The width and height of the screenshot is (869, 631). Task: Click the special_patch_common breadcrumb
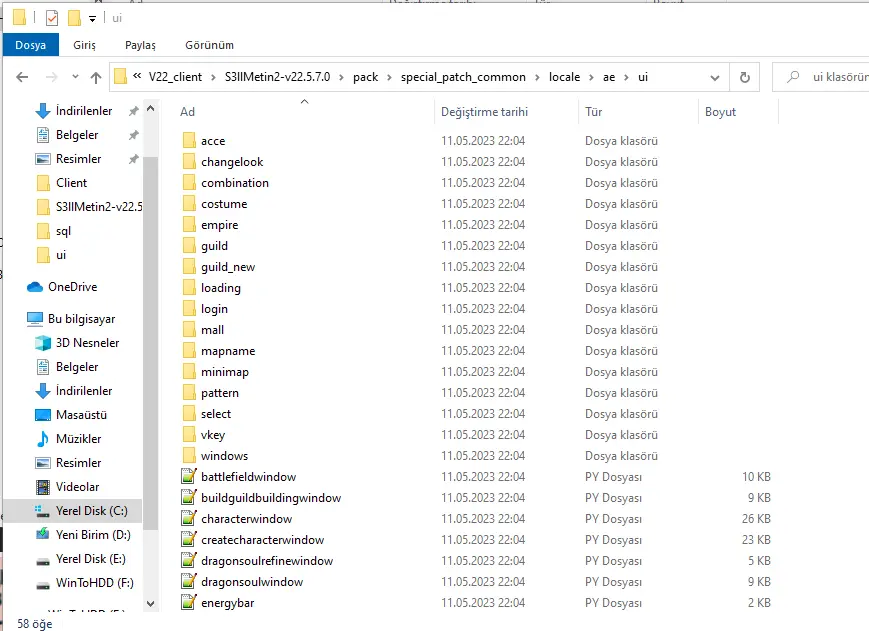pyautogui.click(x=465, y=77)
